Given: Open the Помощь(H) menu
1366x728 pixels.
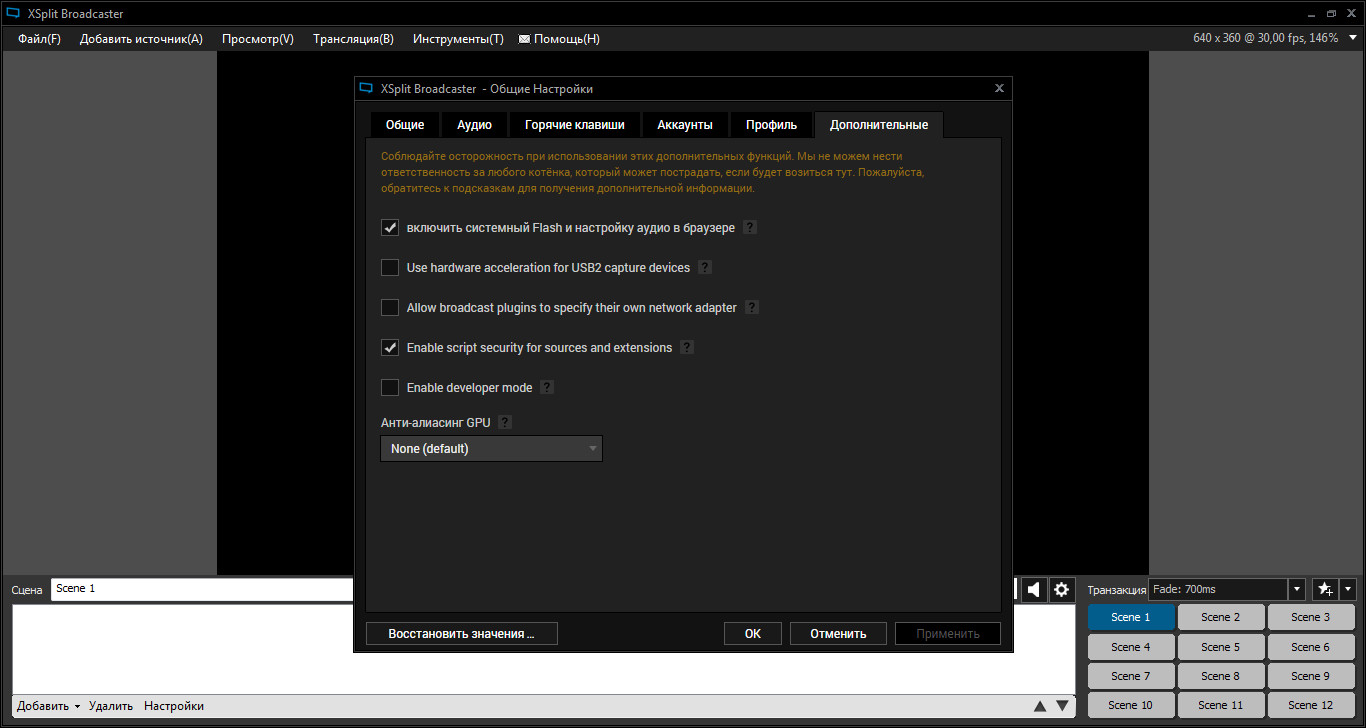Looking at the screenshot, I should point(560,39).
